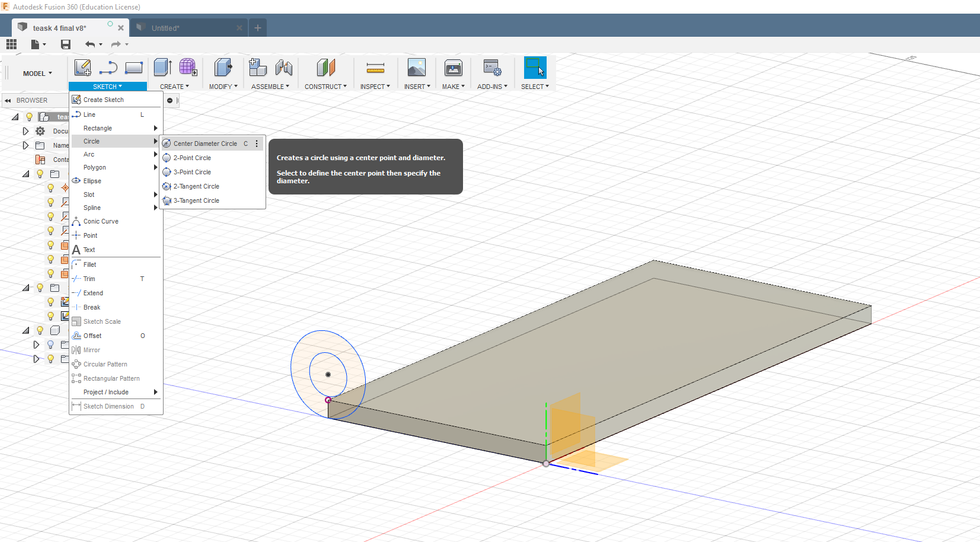This screenshot has height=542, width=980.
Task: Toggle lightbulb visibility of the root component
Action: coord(29,117)
